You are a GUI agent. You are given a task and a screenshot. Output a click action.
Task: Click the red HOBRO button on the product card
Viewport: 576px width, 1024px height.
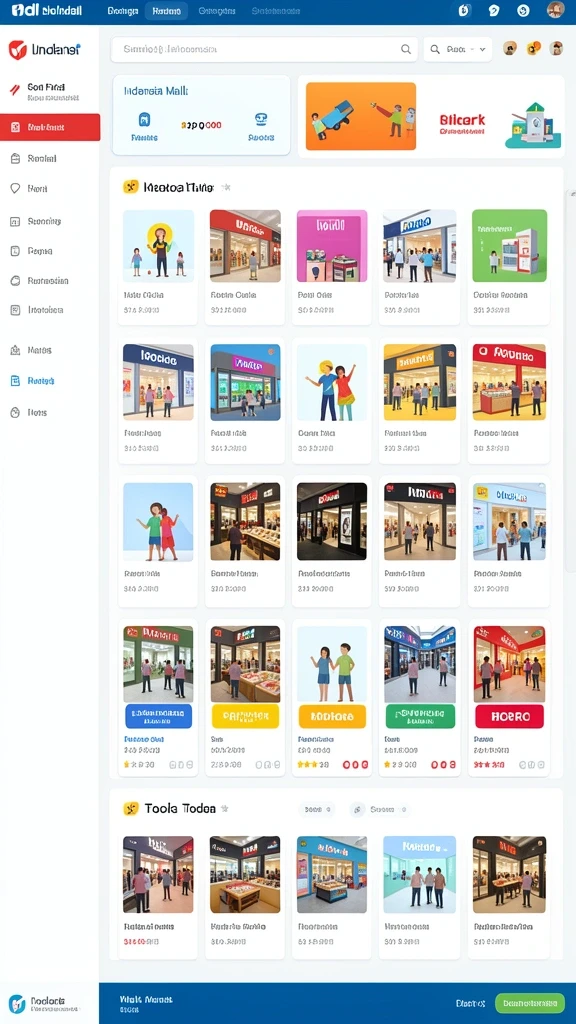[509, 716]
